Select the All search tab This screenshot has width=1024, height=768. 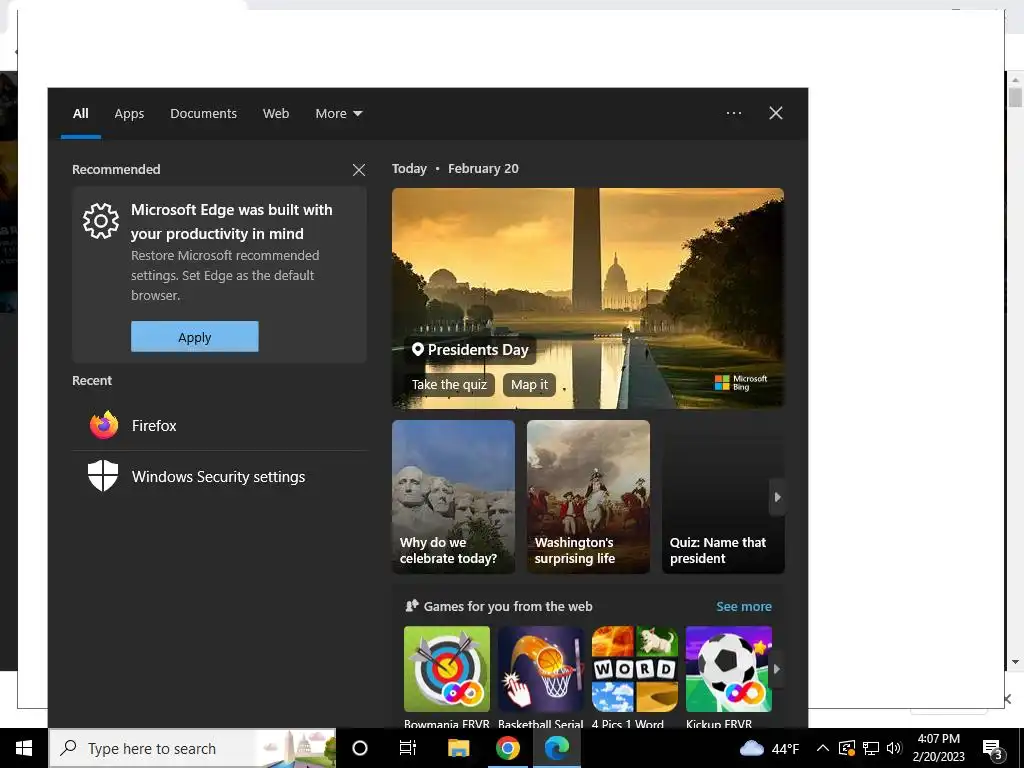click(80, 113)
